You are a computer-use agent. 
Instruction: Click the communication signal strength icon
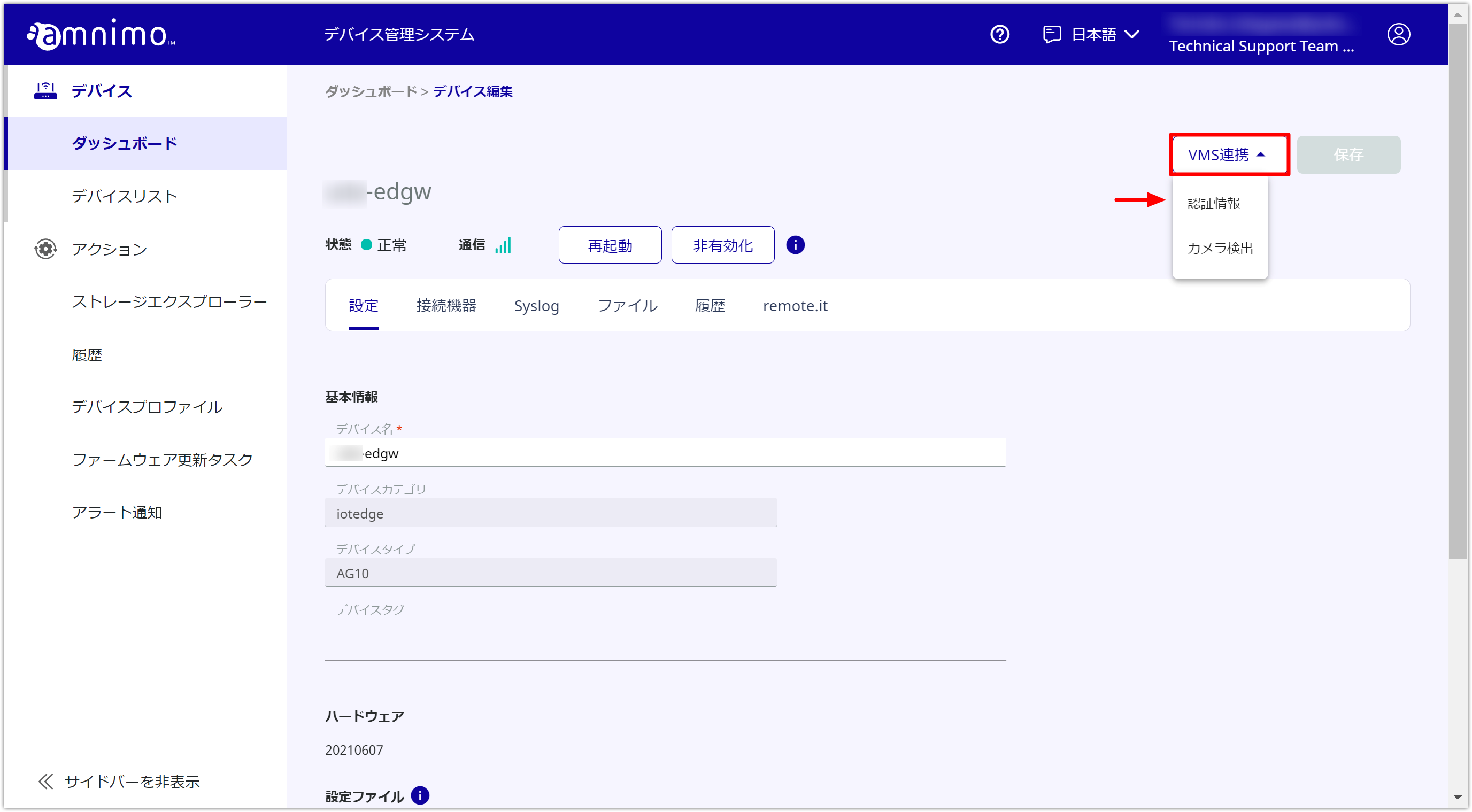point(503,245)
